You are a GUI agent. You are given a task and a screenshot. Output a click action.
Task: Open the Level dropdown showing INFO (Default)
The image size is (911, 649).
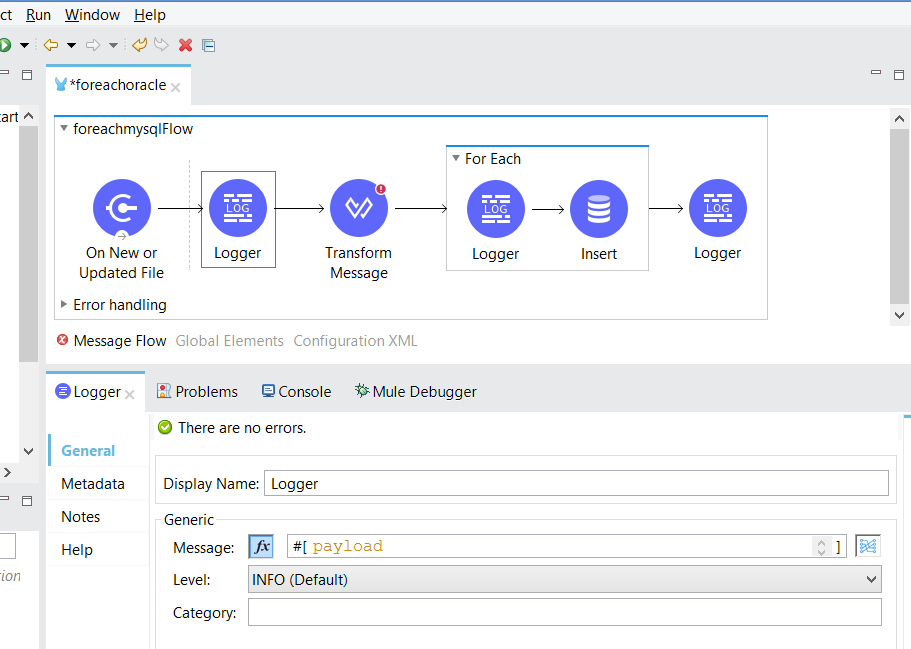point(564,579)
